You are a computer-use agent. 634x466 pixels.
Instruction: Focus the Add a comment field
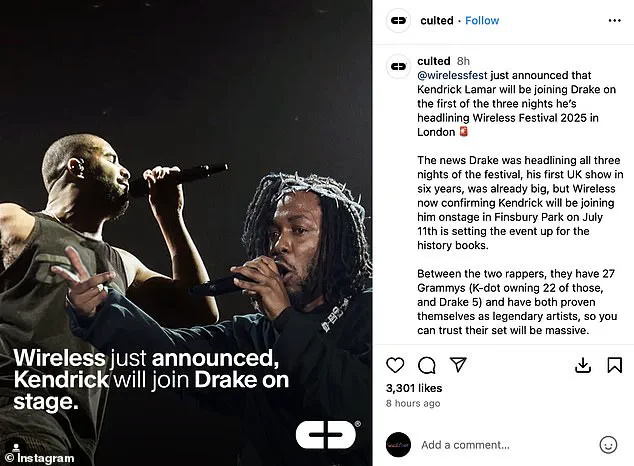point(505,445)
